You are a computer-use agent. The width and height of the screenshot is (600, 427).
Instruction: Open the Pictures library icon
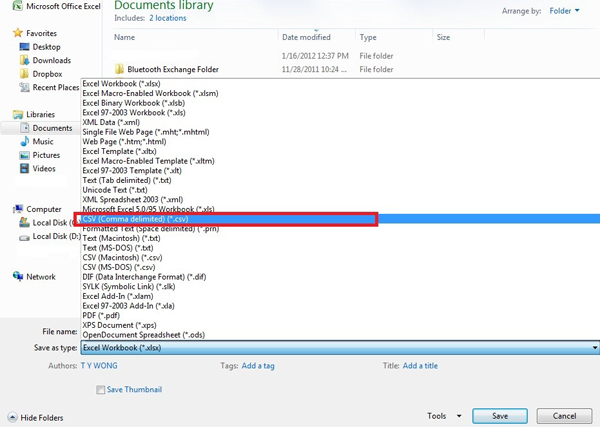[x=24, y=155]
